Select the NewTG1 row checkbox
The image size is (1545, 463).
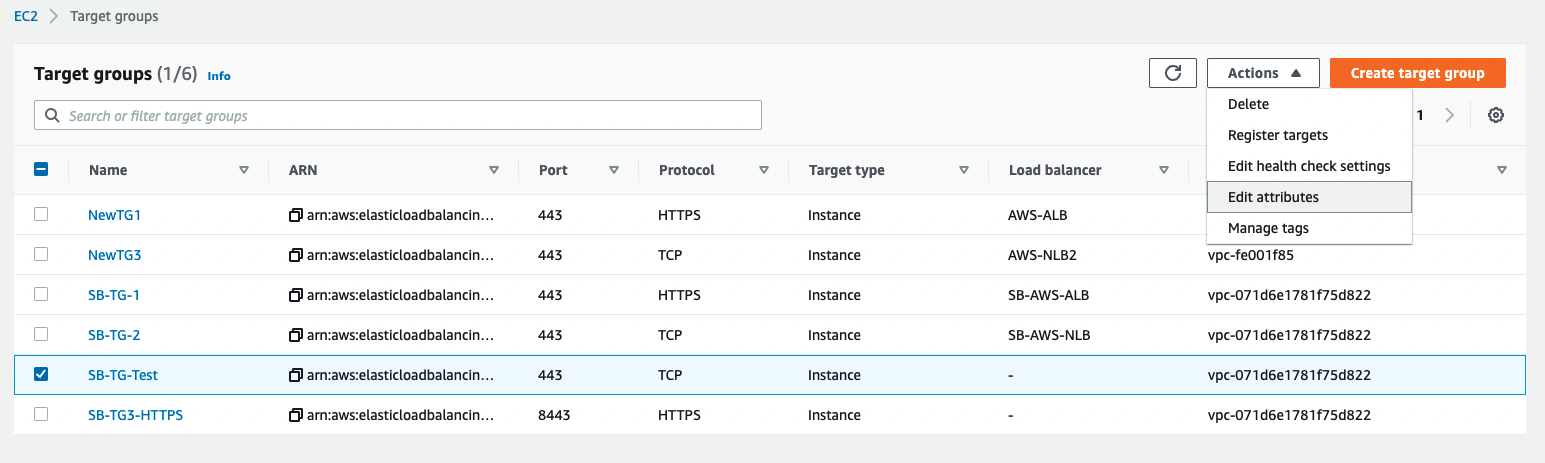pos(41,214)
